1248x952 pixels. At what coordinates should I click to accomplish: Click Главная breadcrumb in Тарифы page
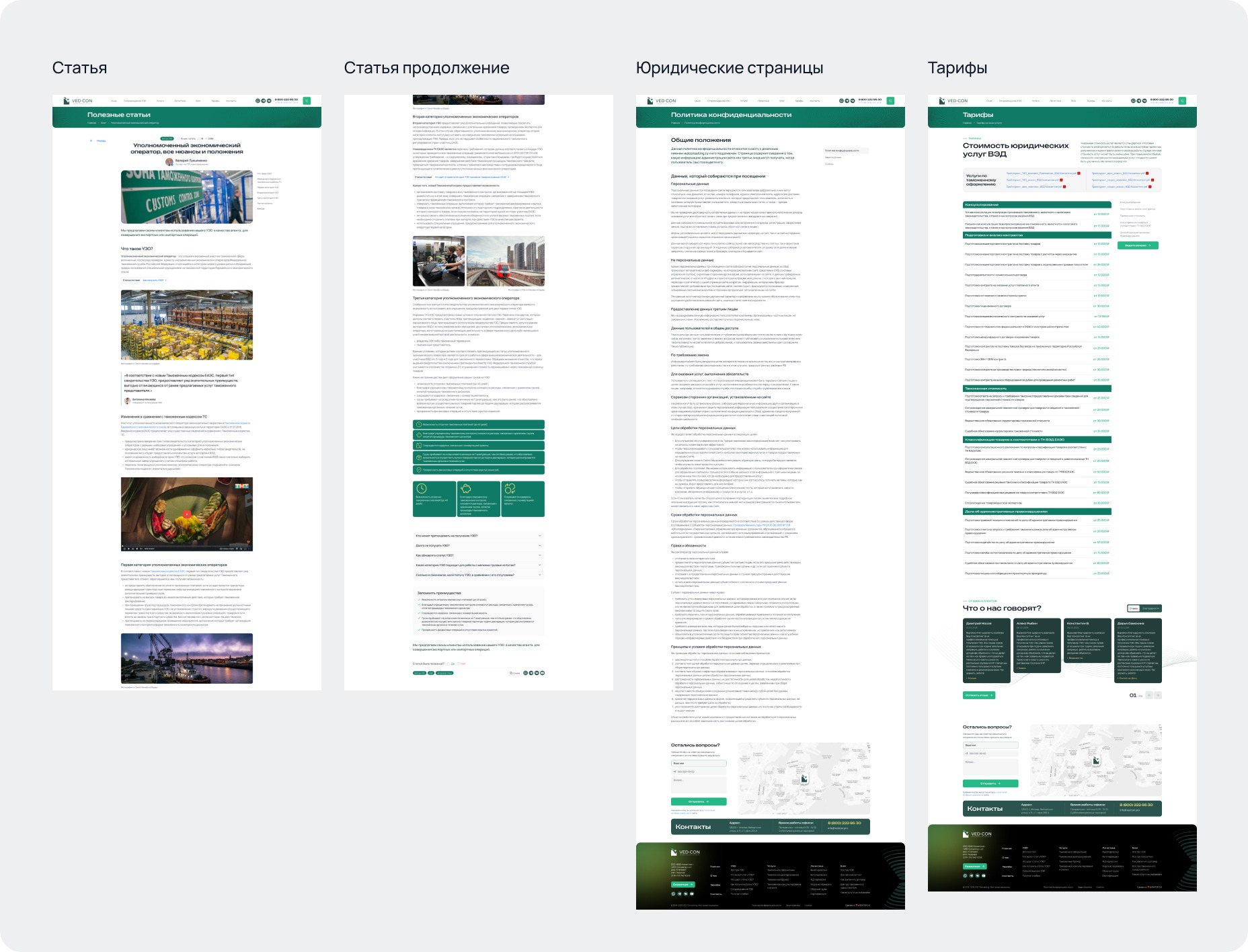966,123
